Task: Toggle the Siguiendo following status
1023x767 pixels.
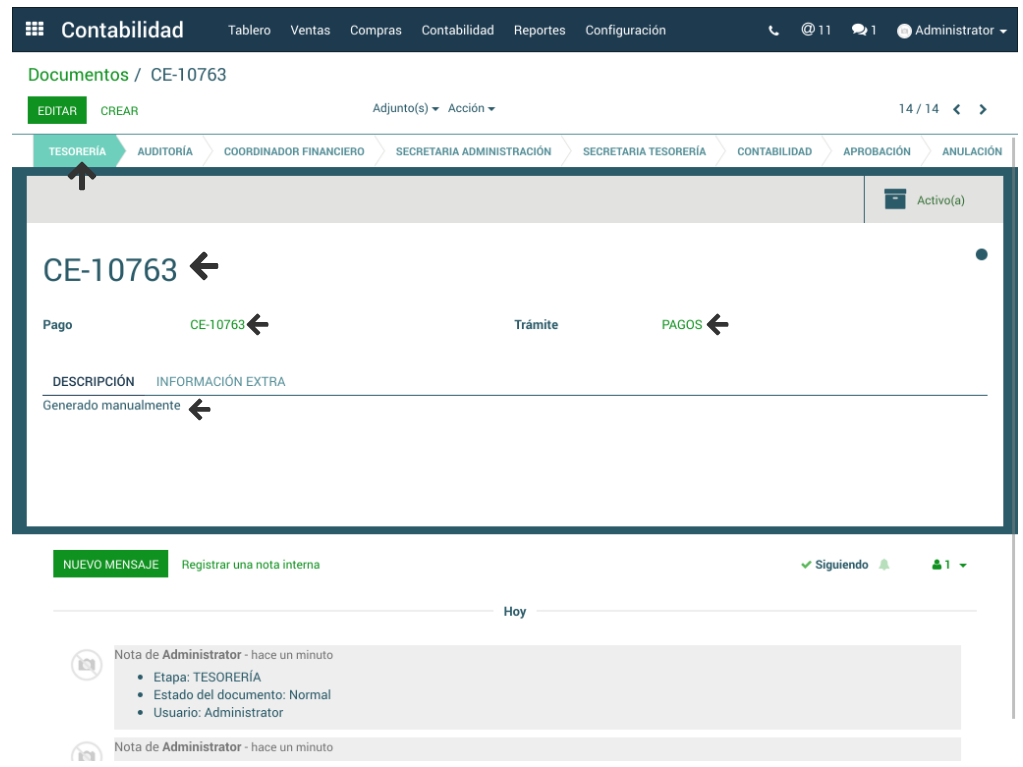Action: pos(835,565)
